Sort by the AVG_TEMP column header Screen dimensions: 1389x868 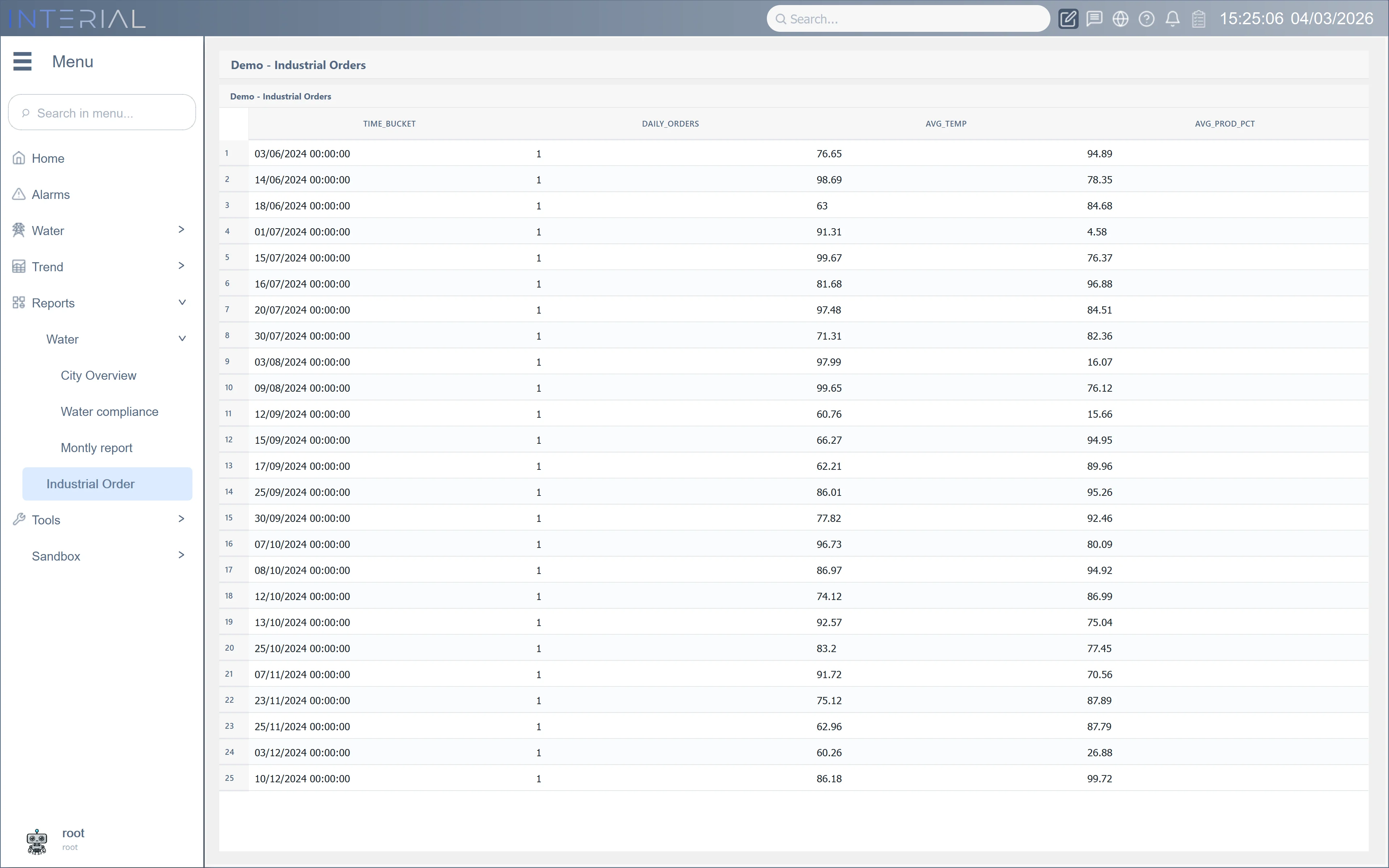point(945,123)
